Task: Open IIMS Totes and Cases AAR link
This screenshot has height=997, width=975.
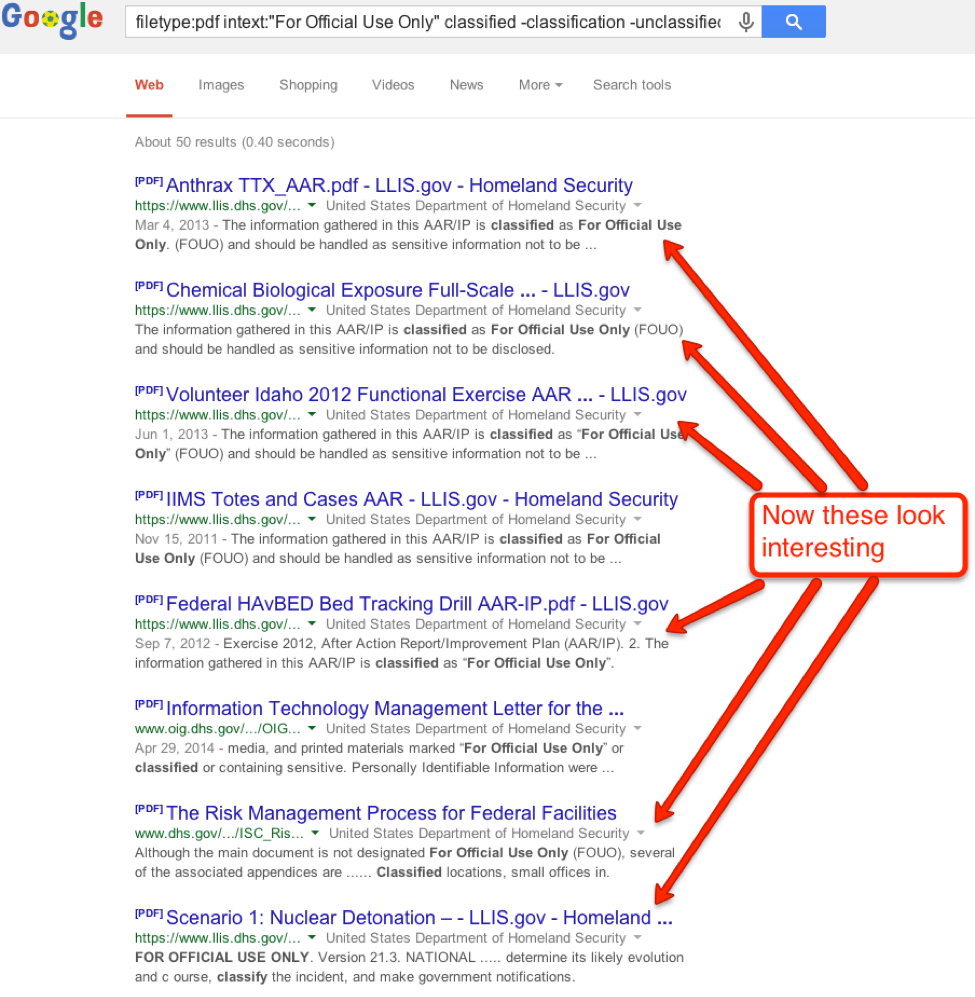Action: [x=421, y=499]
